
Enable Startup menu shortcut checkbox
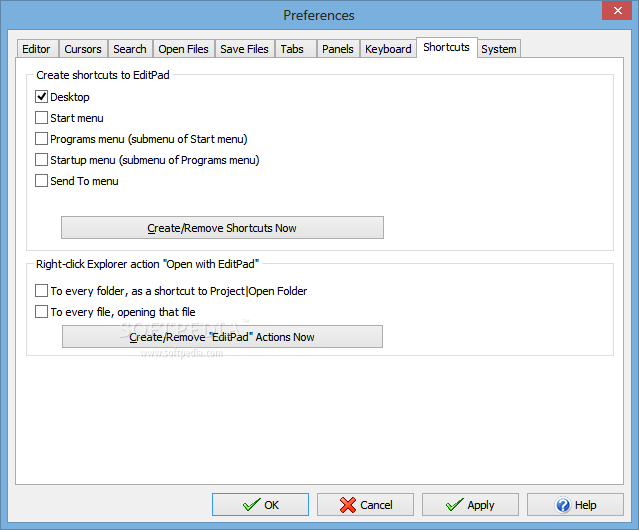[41, 160]
